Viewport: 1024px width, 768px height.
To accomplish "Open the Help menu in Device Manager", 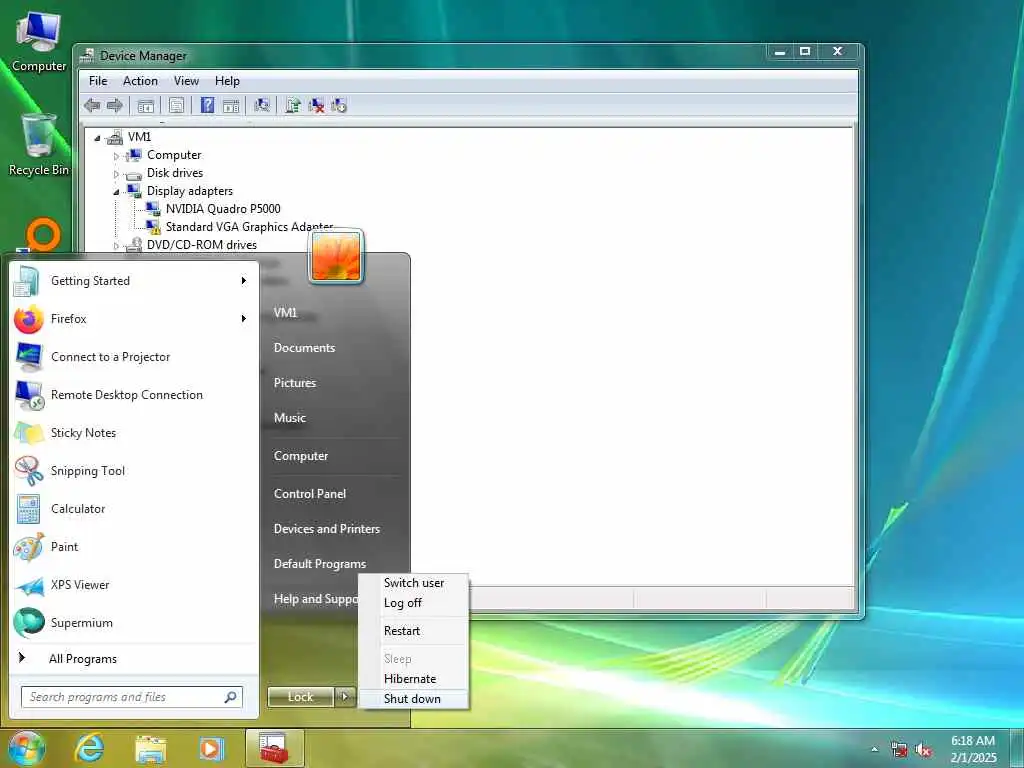I will point(227,81).
